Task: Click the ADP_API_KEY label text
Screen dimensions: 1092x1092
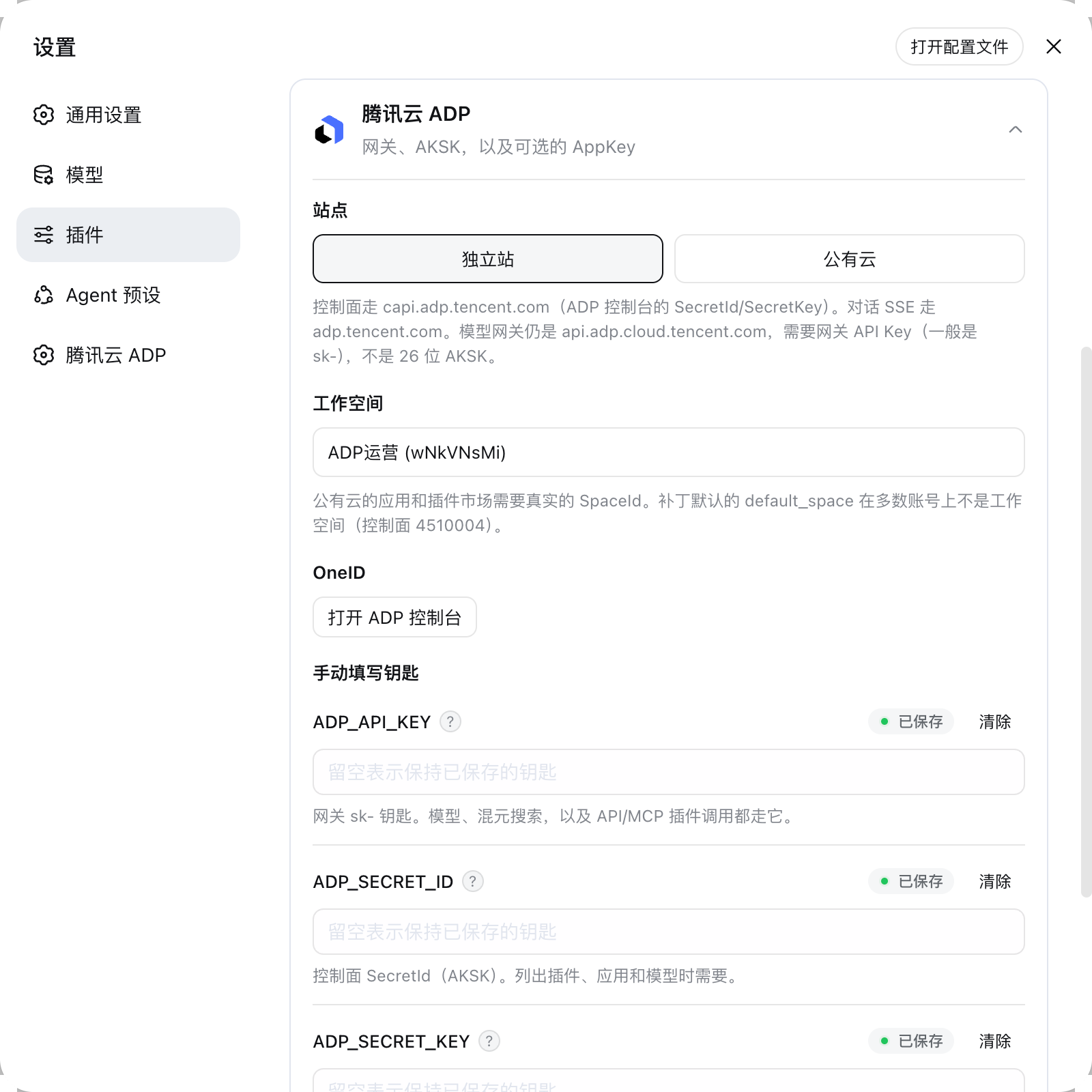Action: 372,722
